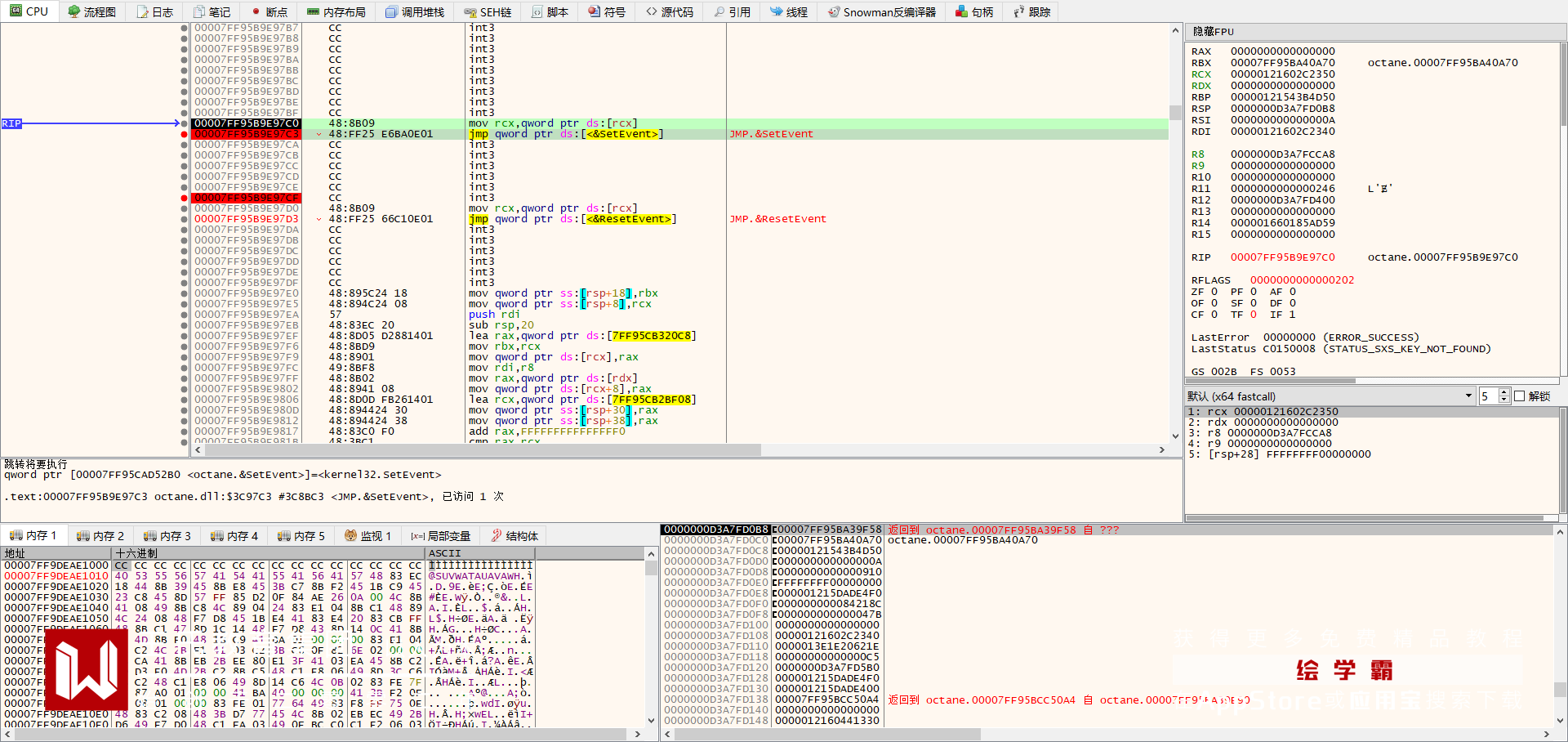The width and height of the screenshot is (1568, 742).
Task: Open the 结构体 struct tab
Action: (514, 536)
